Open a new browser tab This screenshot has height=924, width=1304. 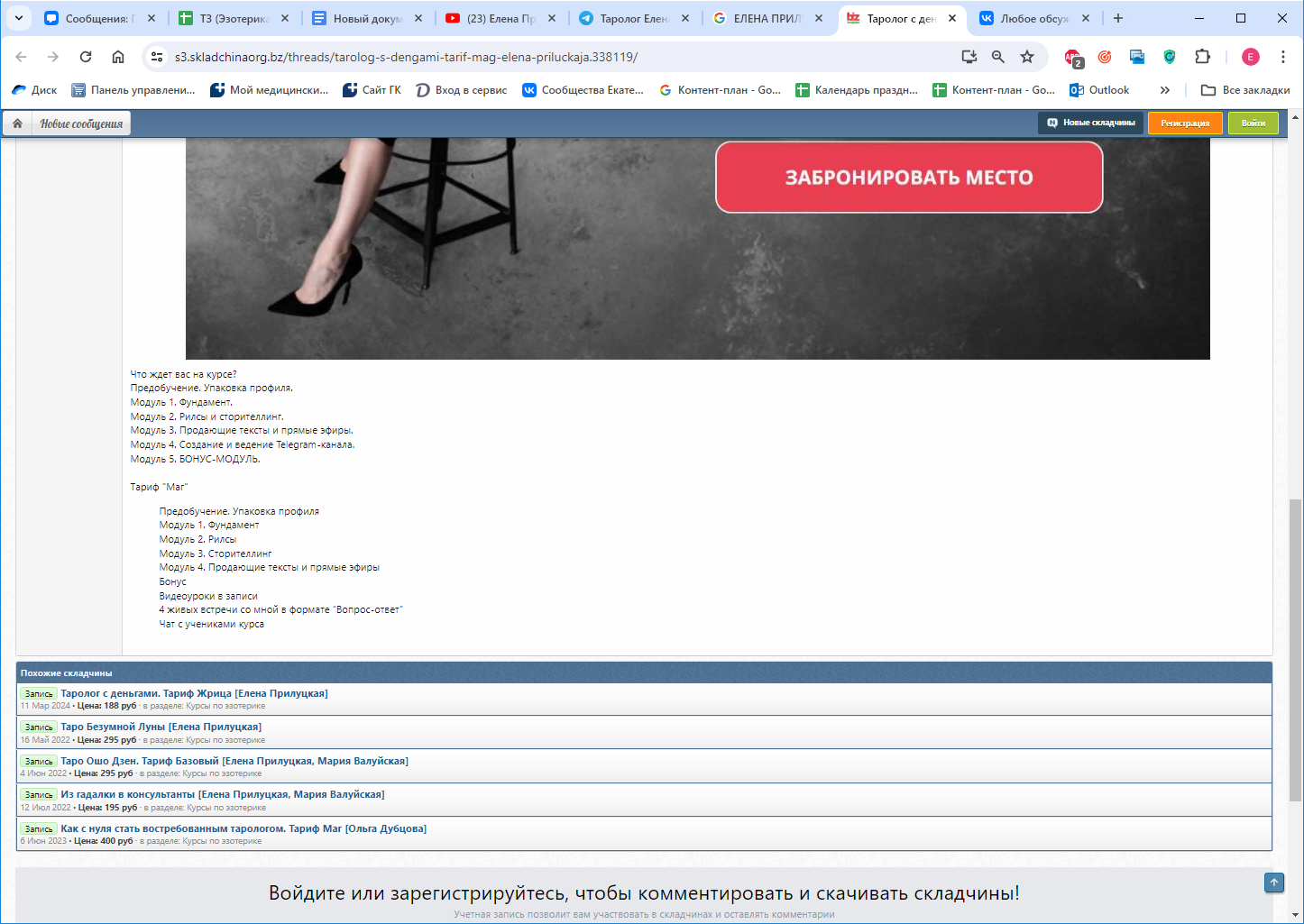pos(1118,18)
